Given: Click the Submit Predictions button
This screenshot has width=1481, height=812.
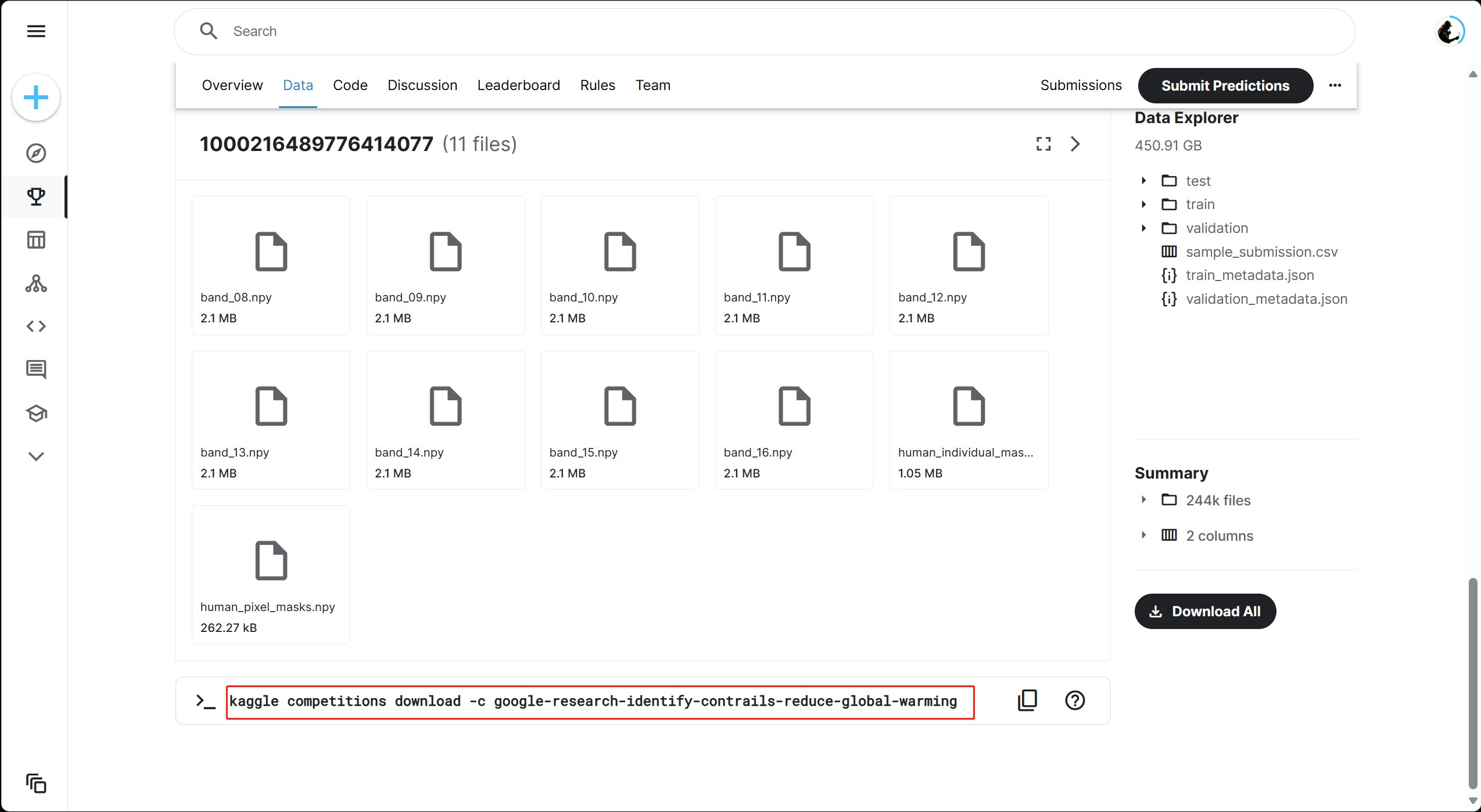Looking at the screenshot, I should pyautogui.click(x=1226, y=85).
